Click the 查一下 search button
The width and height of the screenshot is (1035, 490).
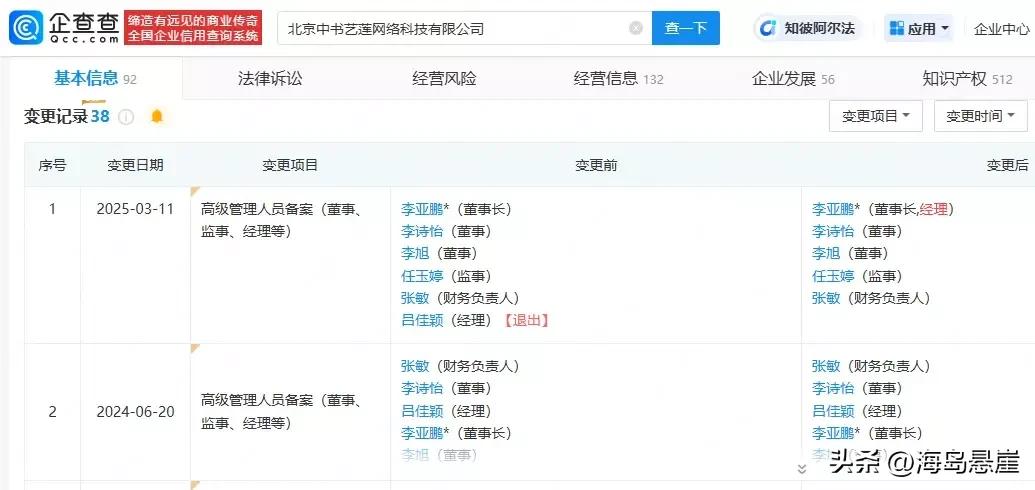click(685, 28)
